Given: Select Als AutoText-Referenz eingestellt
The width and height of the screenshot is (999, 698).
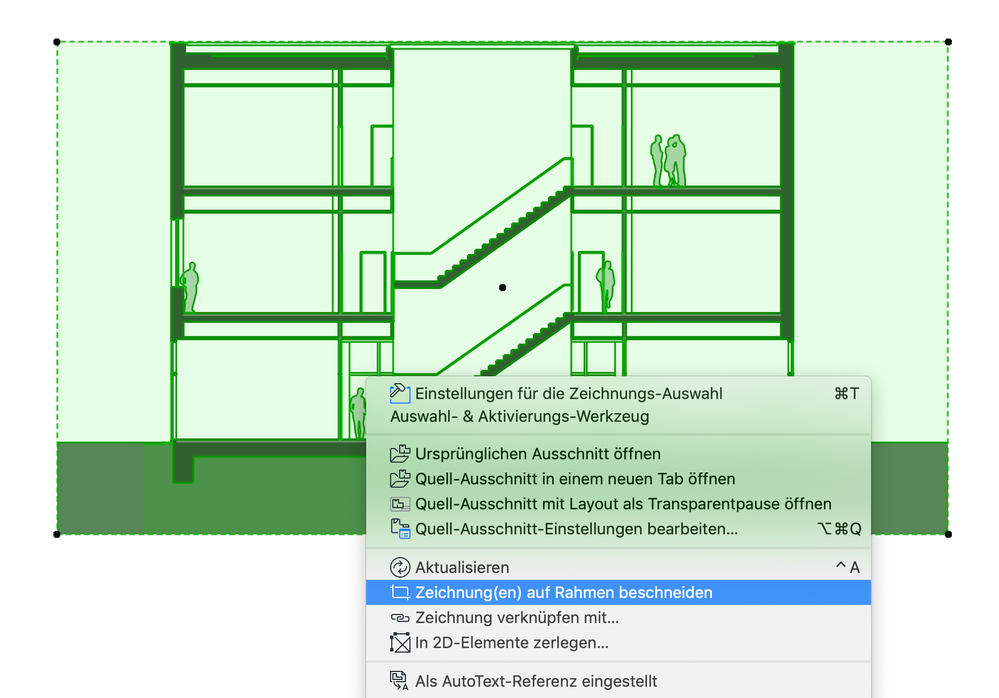Looking at the screenshot, I should (618, 681).
